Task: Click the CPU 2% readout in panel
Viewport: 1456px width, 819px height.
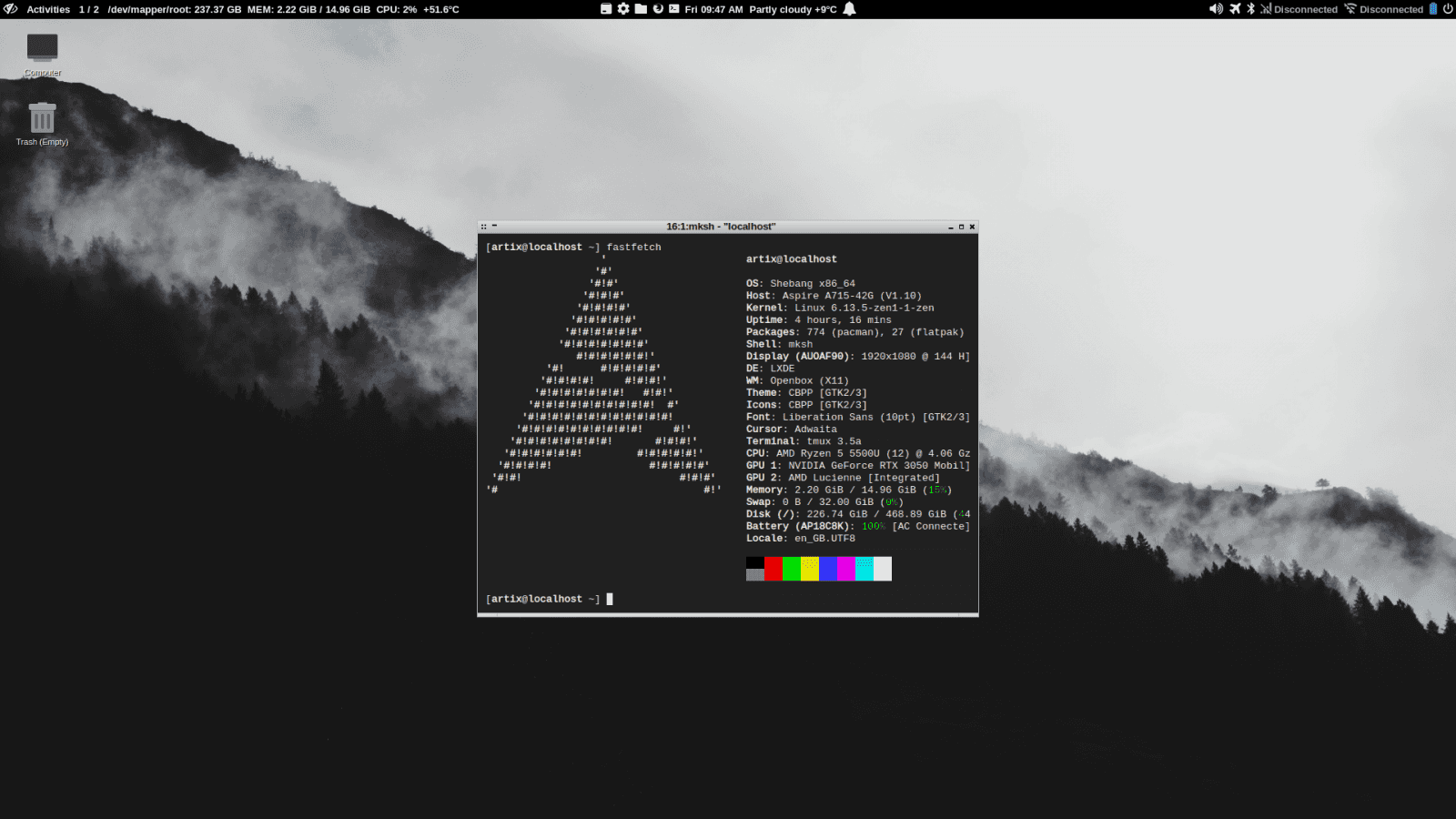Action: [396, 9]
